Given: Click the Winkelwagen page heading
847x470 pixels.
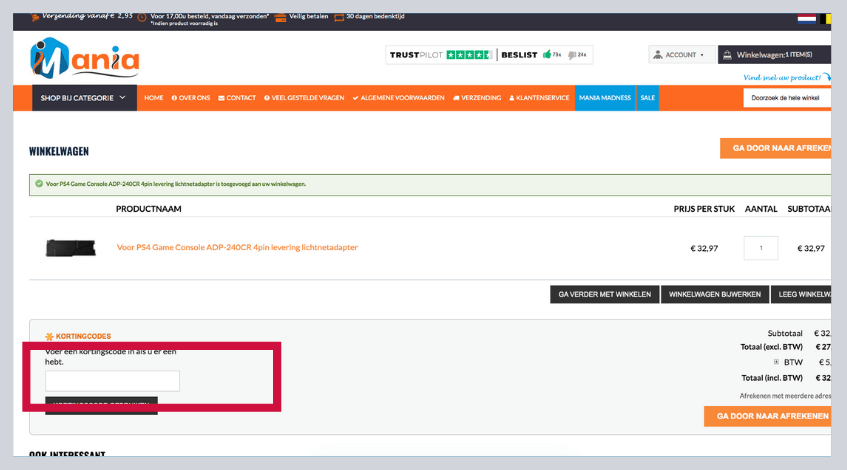Looking at the screenshot, I should [x=59, y=151].
